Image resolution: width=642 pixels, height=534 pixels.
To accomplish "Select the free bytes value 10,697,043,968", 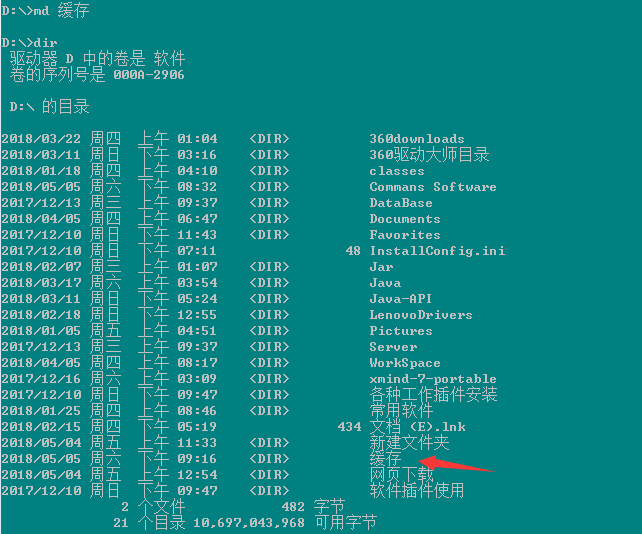I will [249, 523].
